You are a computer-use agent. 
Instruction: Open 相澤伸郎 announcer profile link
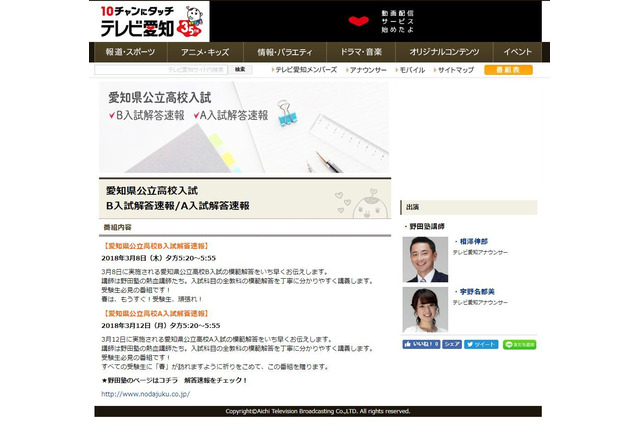tap(471, 242)
